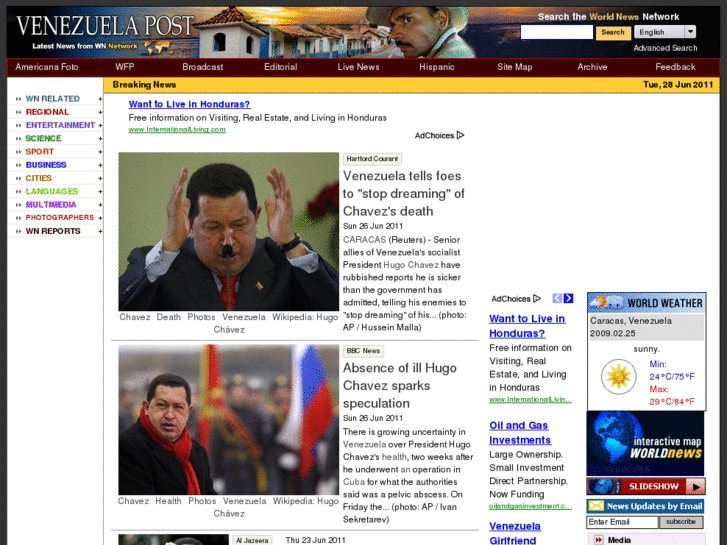The width and height of the screenshot is (727, 545).
Task: Open the oilandgasinvestment ad URL
Action: (x=530, y=506)
